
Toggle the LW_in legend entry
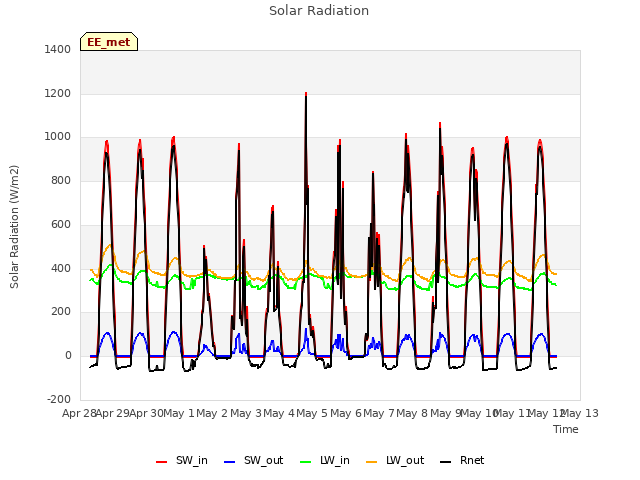pyautogui.click(x=325, y=460)
